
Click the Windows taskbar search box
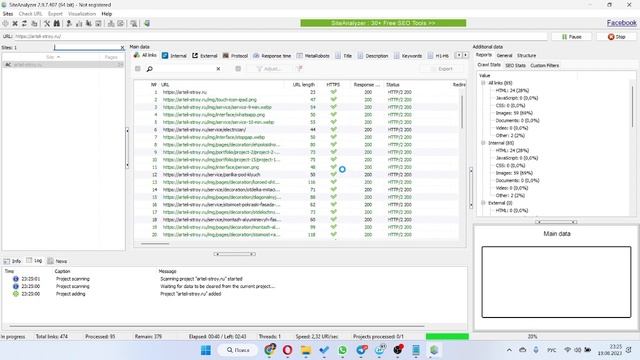238,350
